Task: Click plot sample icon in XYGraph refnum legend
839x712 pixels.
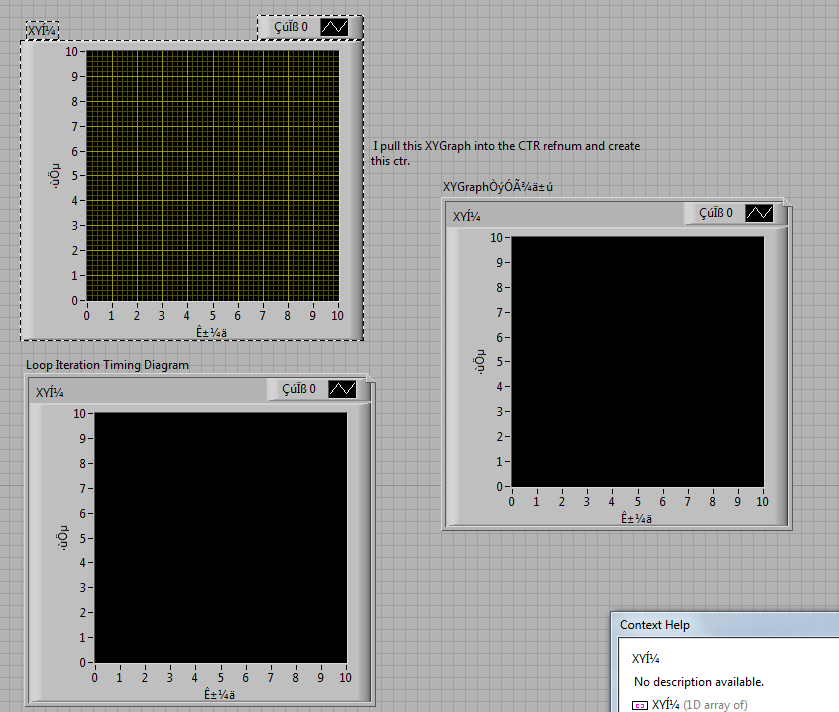Action: [x=760, y=213]
